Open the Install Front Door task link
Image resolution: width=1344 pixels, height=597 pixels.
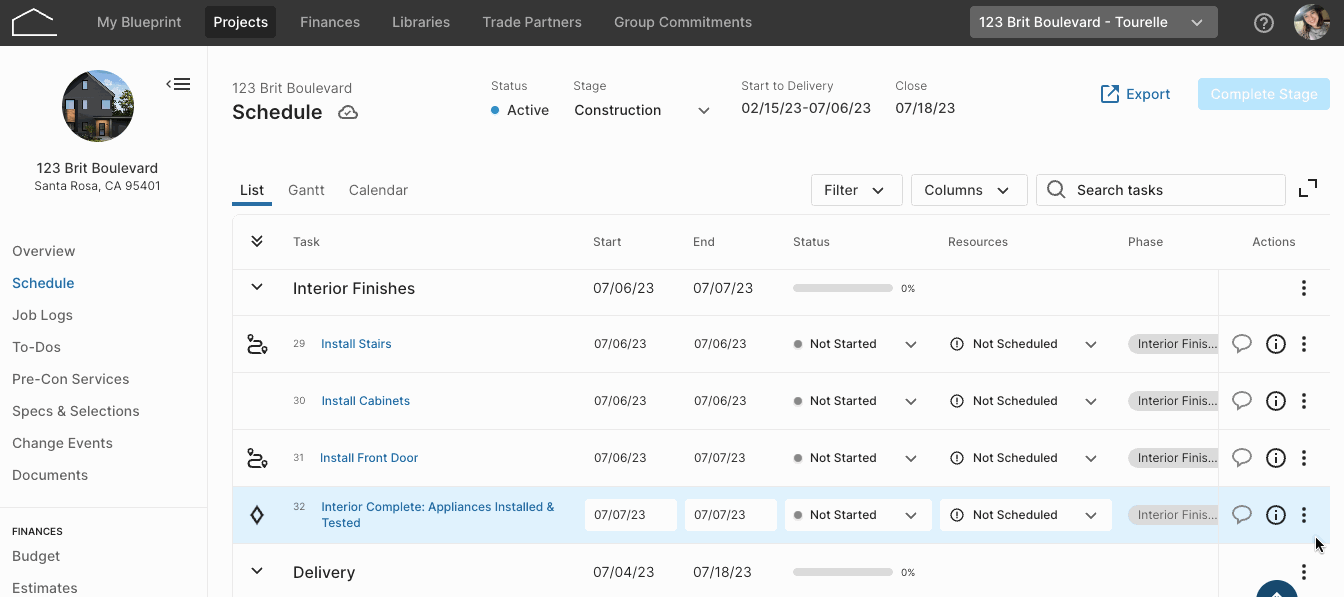pyautogui.click(x=369, y=458)
